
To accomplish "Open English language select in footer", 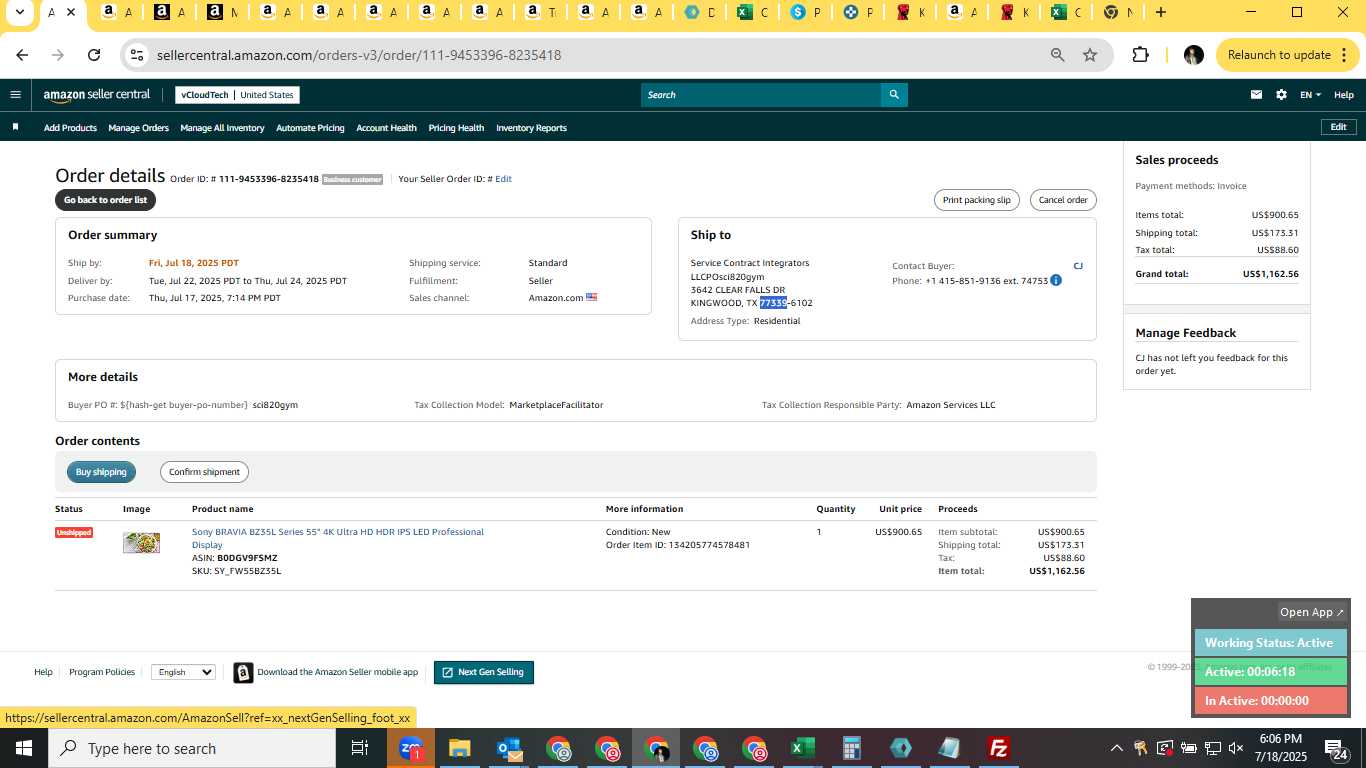I will (x=183, y=672).
